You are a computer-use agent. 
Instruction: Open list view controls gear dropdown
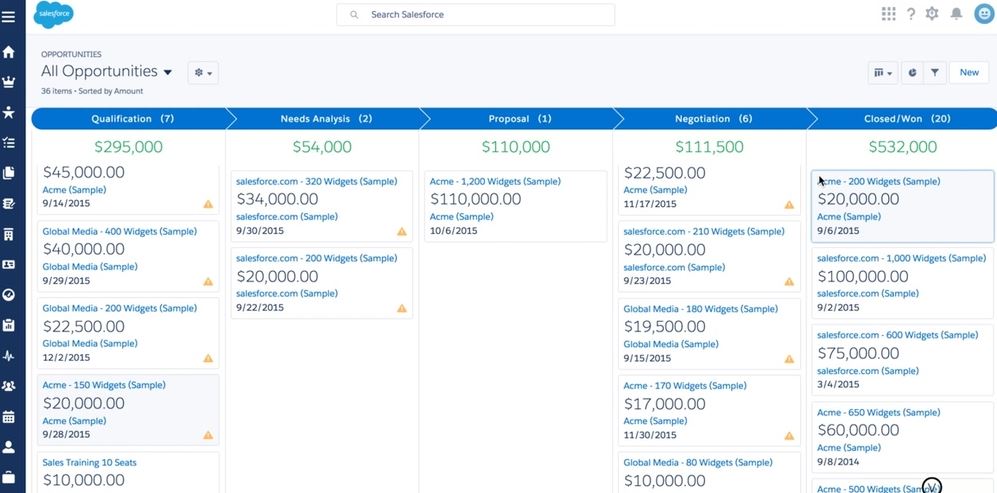[x=203, y=73]
